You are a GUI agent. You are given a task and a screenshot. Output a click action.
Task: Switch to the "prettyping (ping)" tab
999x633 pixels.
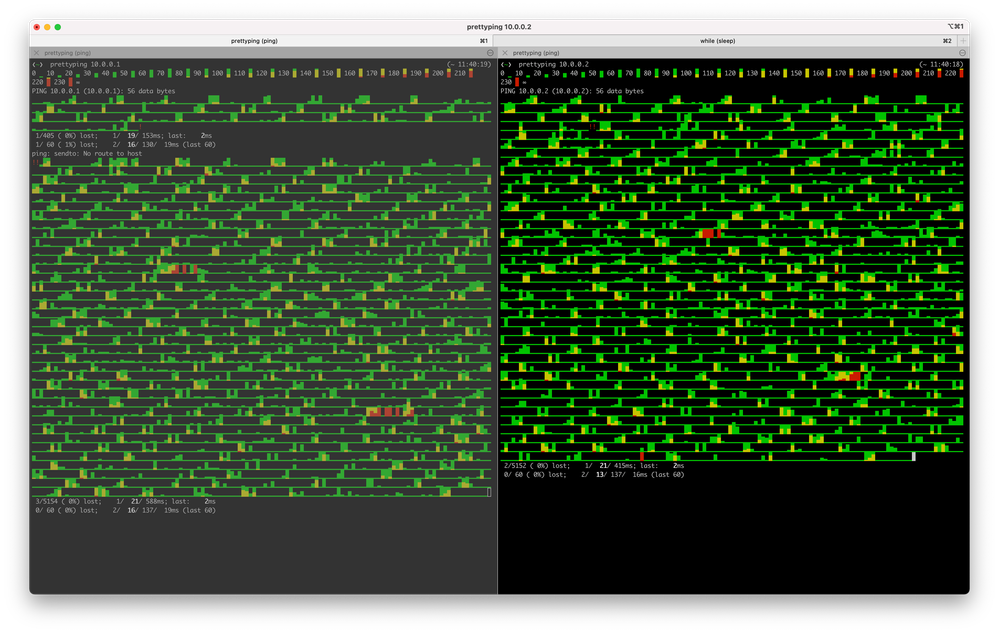[x=254, y=41]
